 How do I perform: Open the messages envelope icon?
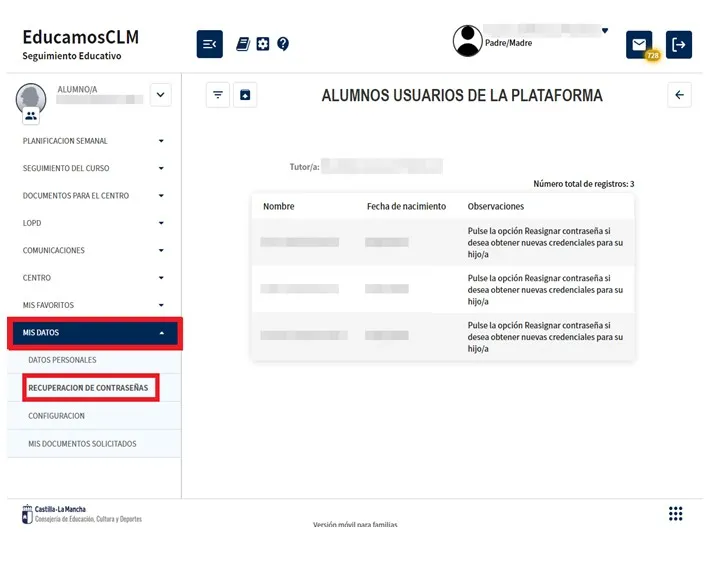639,44
